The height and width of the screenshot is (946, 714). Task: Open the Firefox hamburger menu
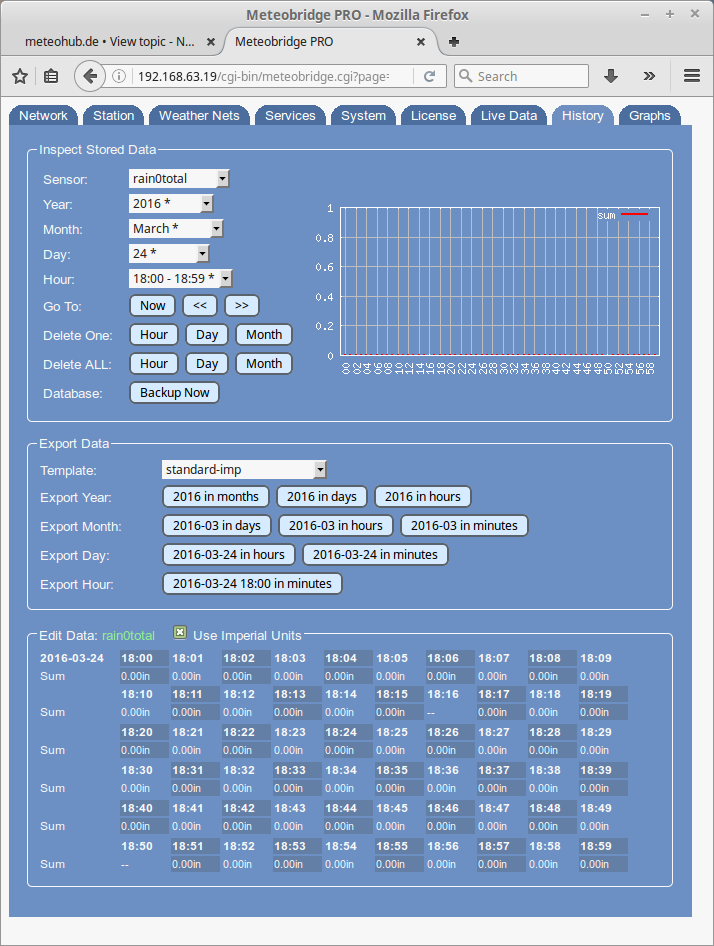[691, 76]
